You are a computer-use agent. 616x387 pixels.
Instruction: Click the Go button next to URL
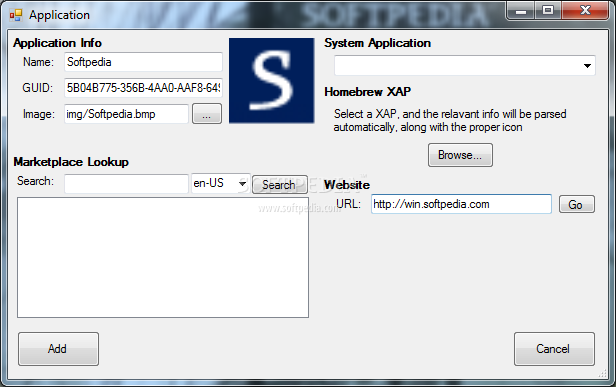tap(577, 204)
